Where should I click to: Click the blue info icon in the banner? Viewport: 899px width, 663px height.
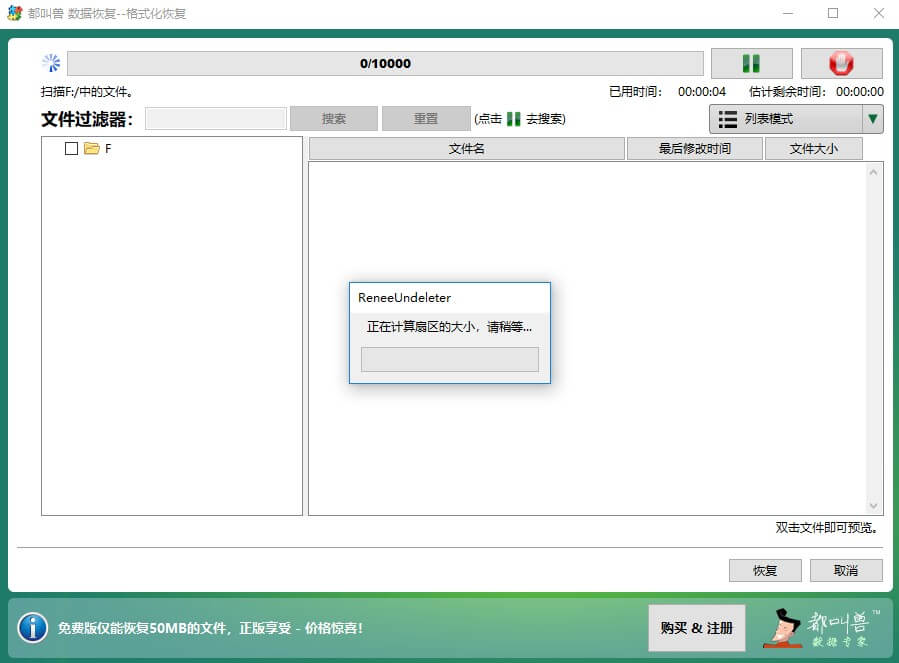click(33, 627)
